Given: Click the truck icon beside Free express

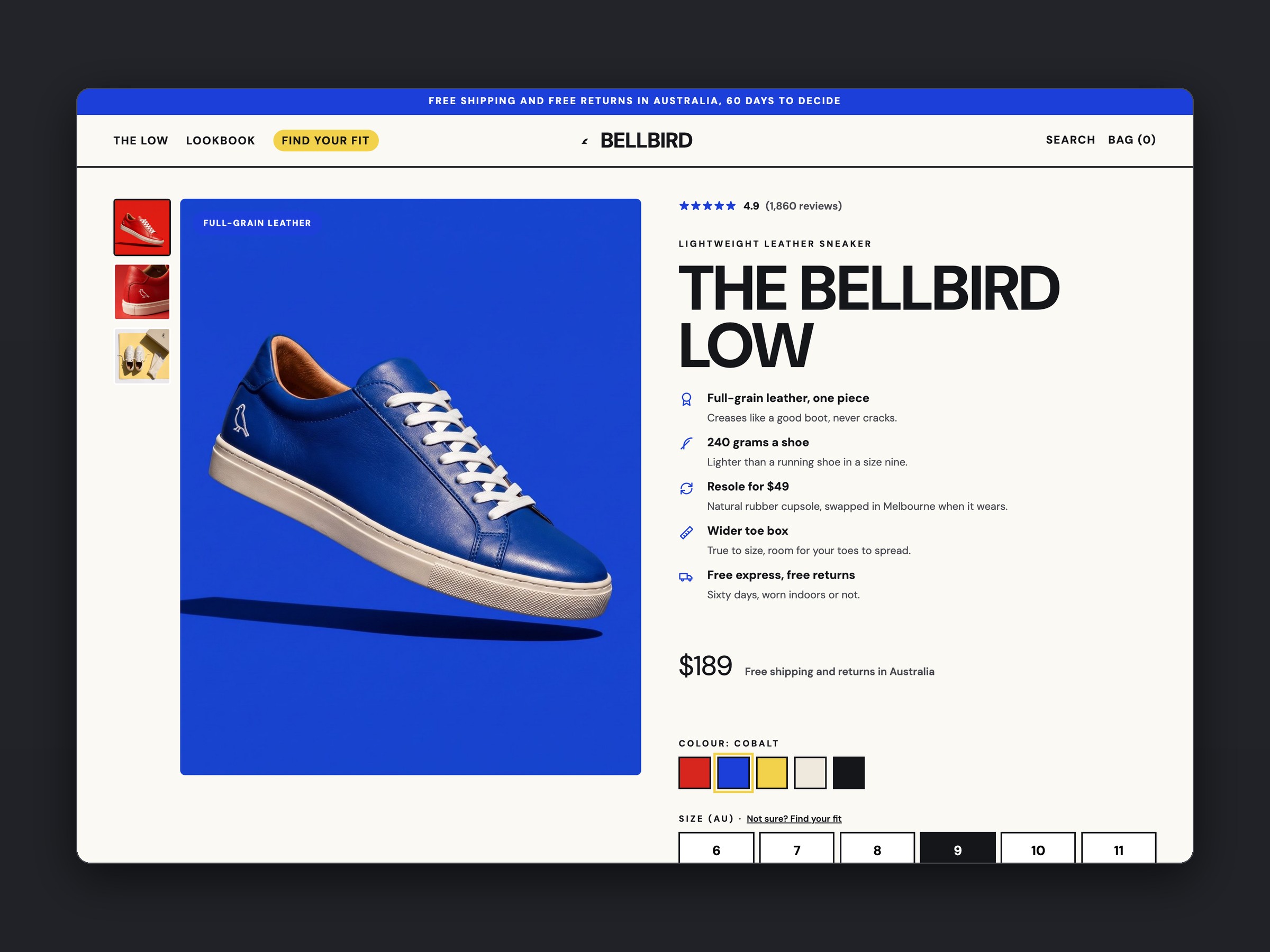Looking at the screenshot, I should coord(686,576).
